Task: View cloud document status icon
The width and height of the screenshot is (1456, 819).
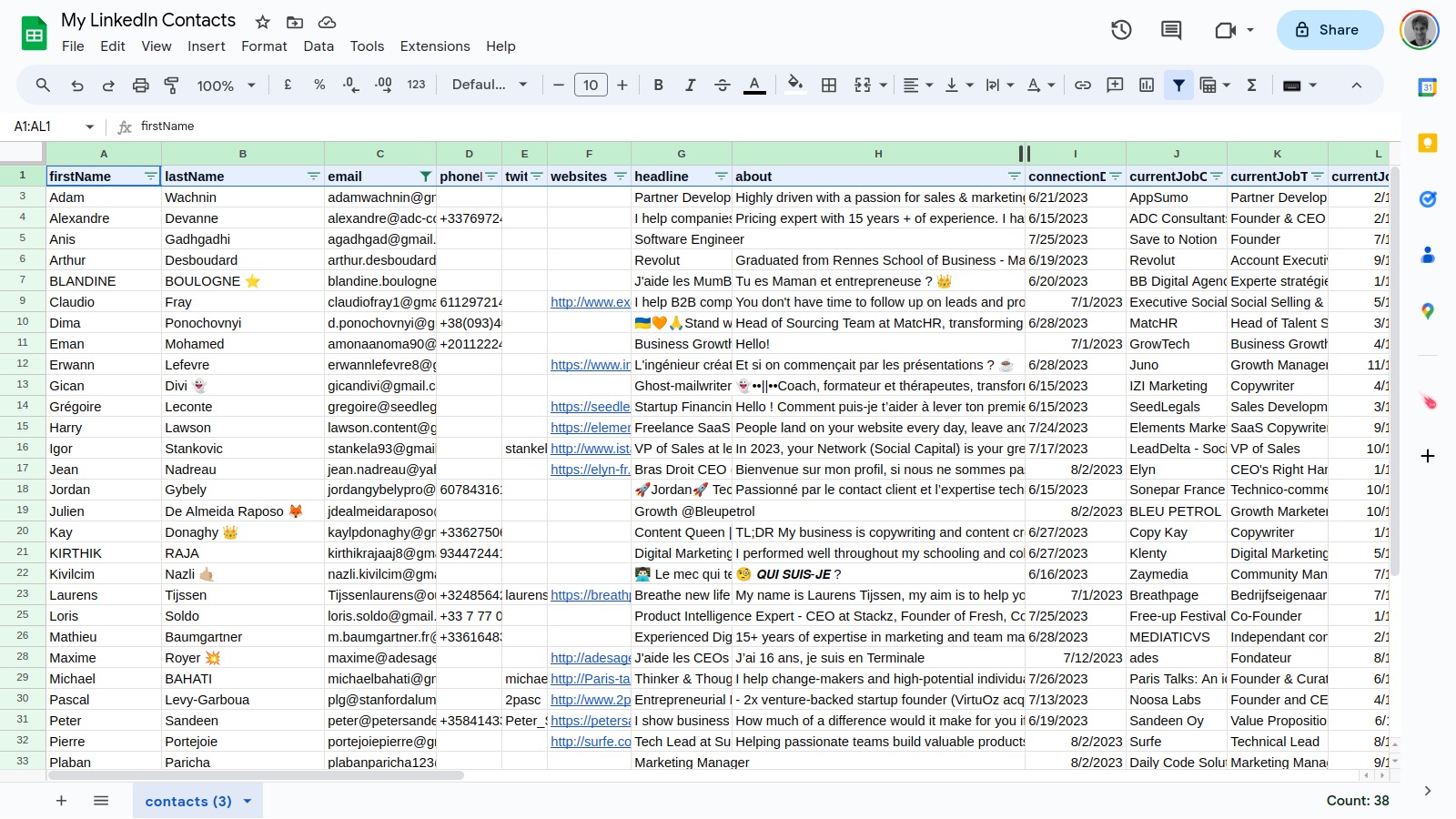Action: pyautogui.click(x=328, y=22)
